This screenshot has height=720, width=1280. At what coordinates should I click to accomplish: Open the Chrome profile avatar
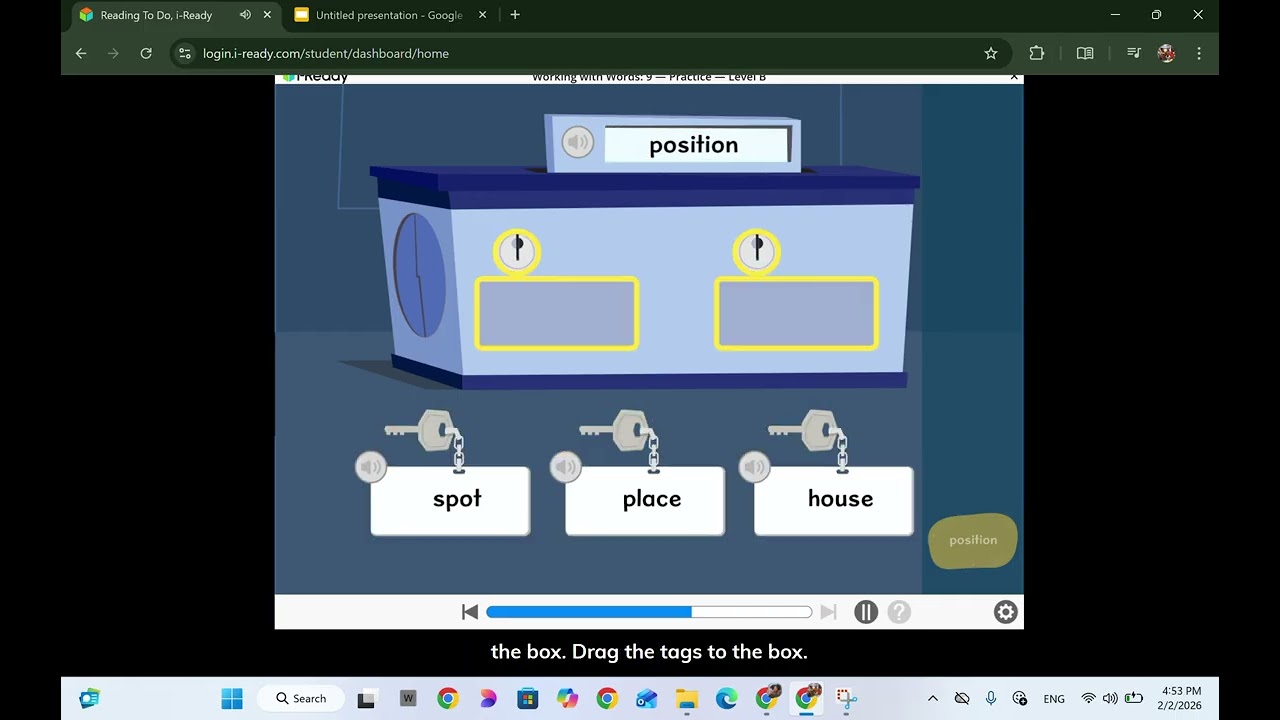point(1166,53)
